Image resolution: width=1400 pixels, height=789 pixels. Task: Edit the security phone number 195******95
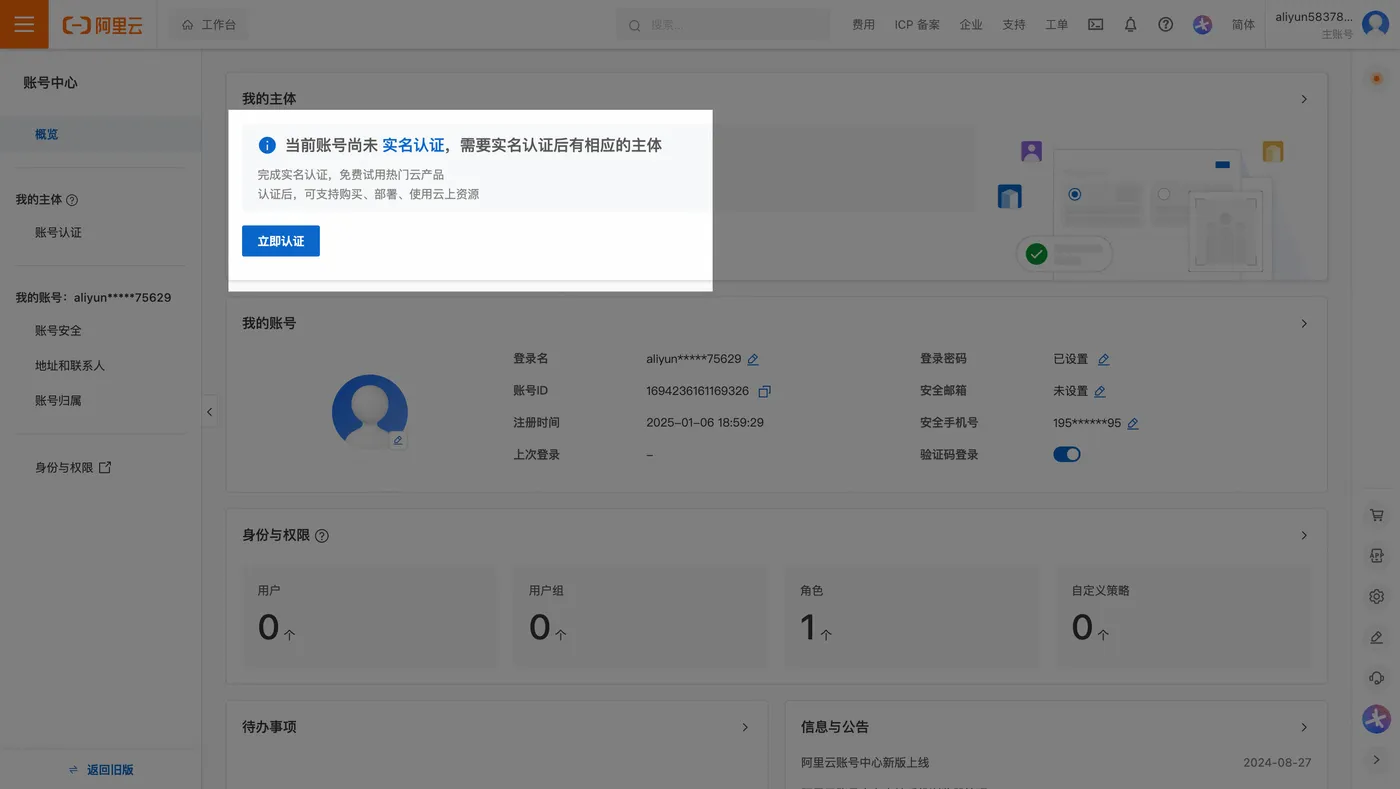(1133, 423)
